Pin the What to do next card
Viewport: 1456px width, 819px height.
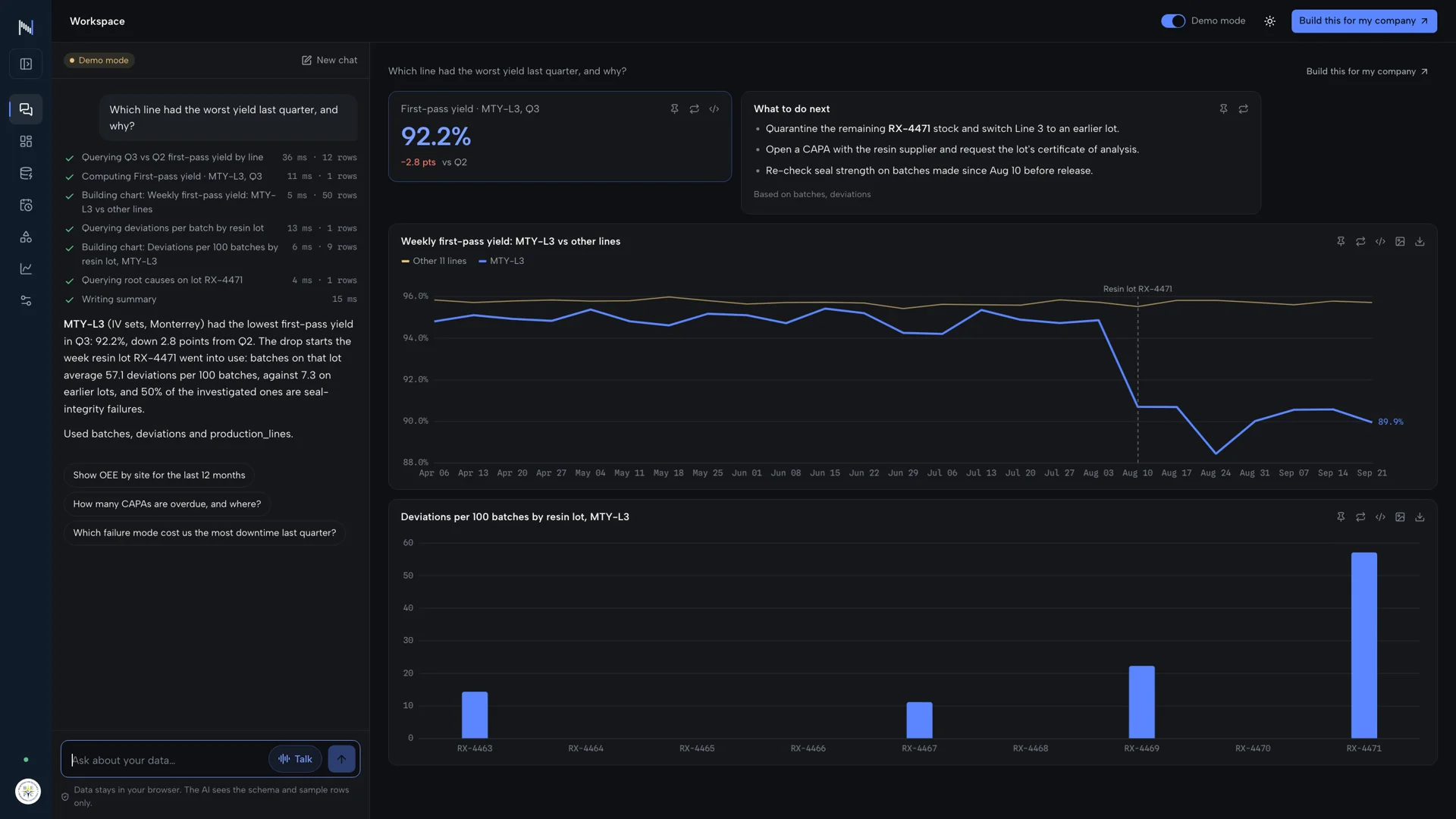tap(1223, 109)
